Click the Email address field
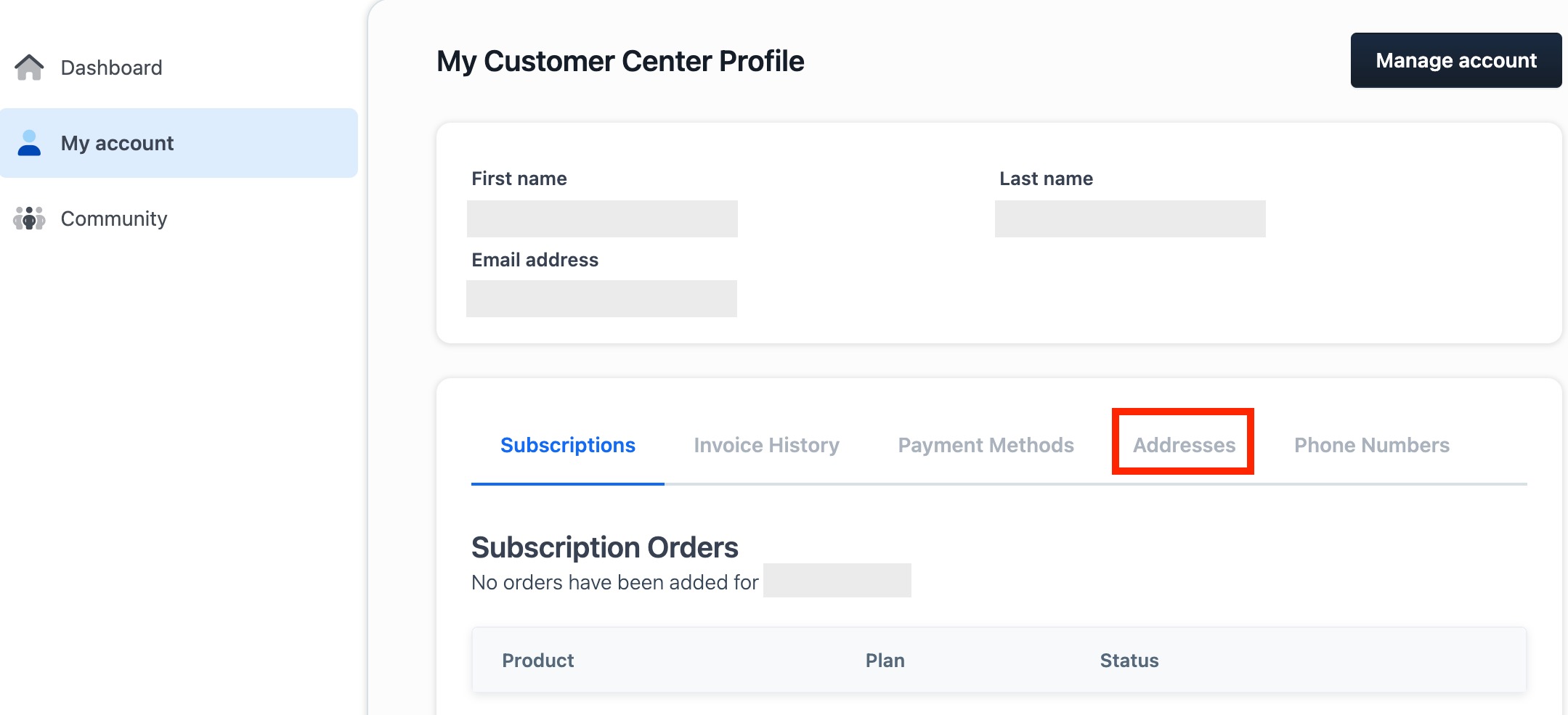 [601, 298]
